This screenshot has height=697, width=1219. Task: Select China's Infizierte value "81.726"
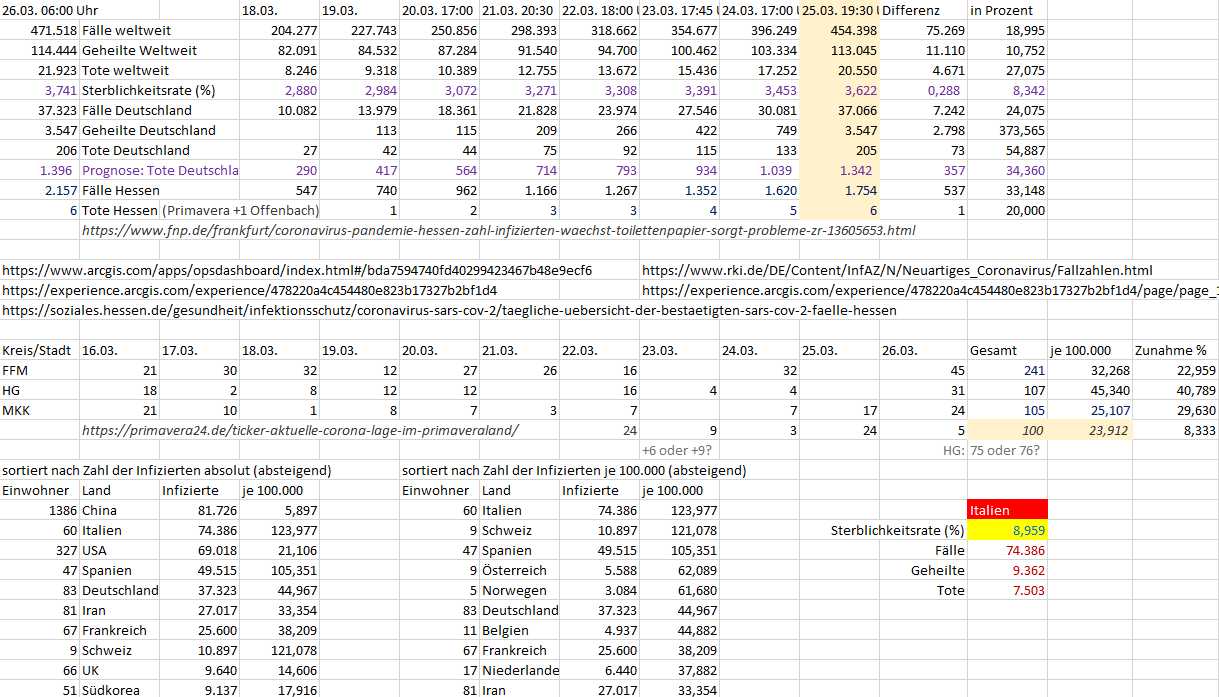click(x=218, y=510)
